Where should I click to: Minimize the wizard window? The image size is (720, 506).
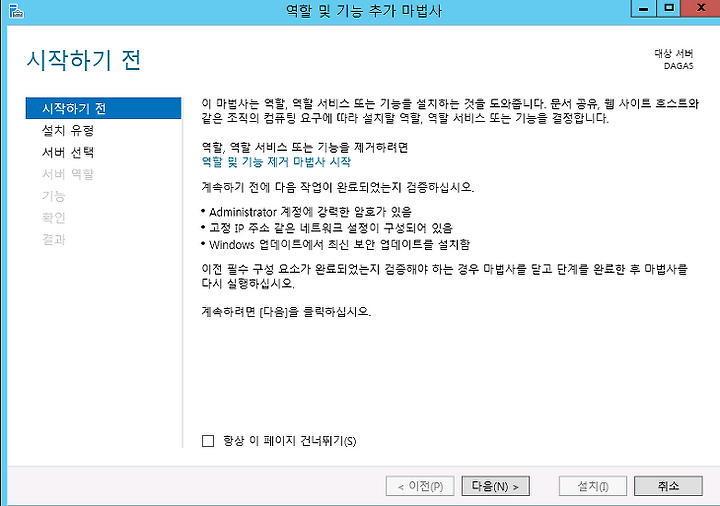coord(643,8)
